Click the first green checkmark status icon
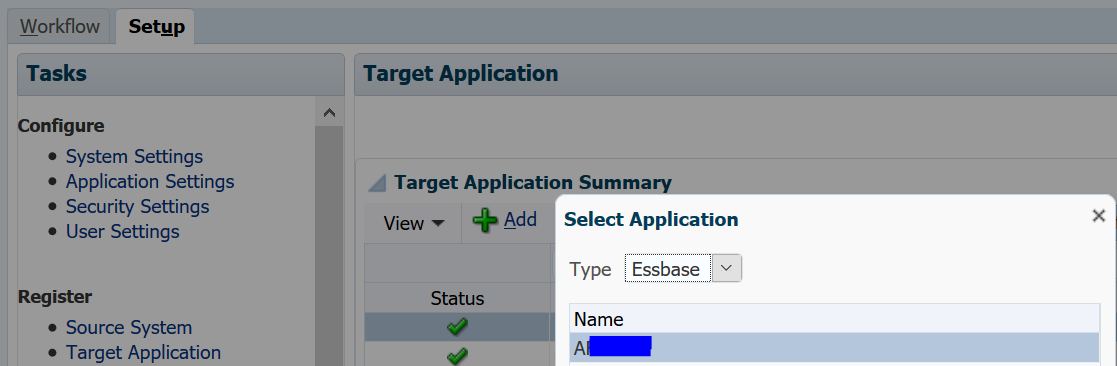 click(457, 328)
